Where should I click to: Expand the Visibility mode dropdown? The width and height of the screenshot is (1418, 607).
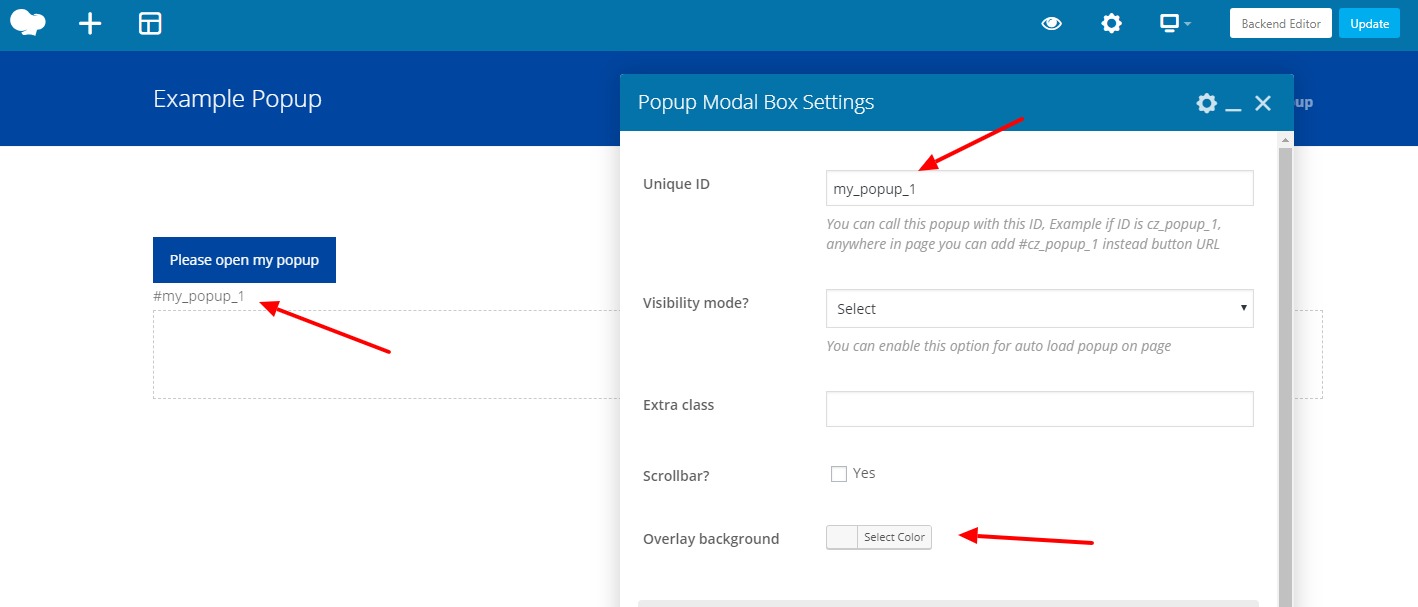1039,309
